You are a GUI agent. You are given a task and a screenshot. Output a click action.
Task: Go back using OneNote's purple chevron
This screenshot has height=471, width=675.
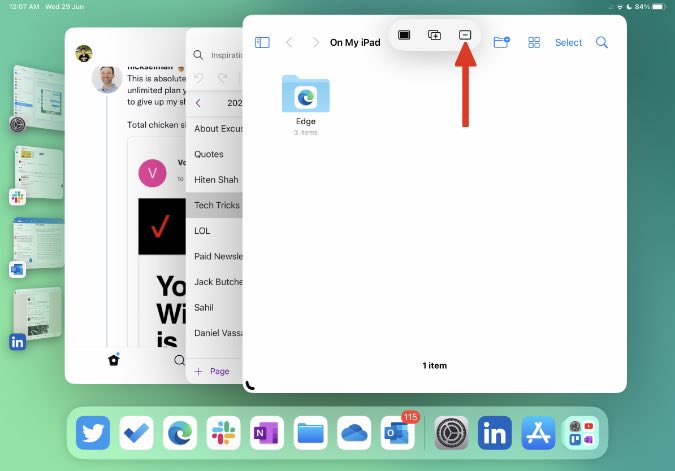click(198, 103)
